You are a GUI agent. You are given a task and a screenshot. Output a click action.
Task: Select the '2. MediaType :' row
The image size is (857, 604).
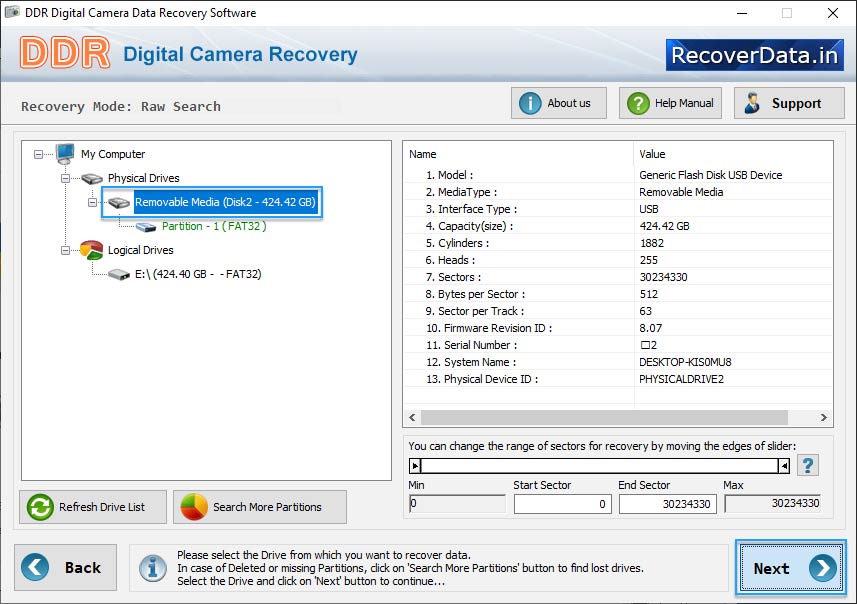(618, 192)
